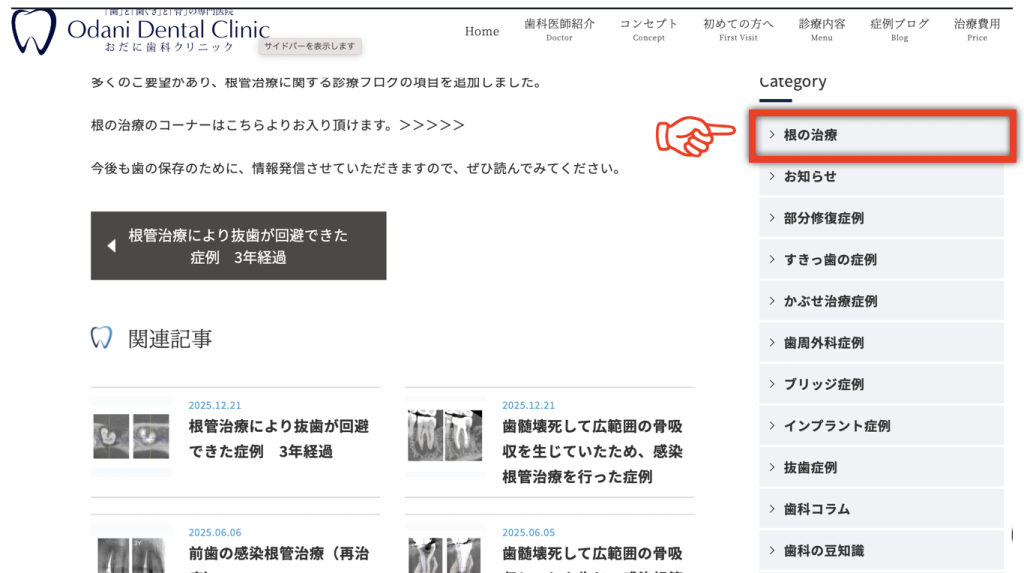Open the すきっ歯の症例 category
The width and height of the screenshot is (1024, 573).
[x=830, y=259]
